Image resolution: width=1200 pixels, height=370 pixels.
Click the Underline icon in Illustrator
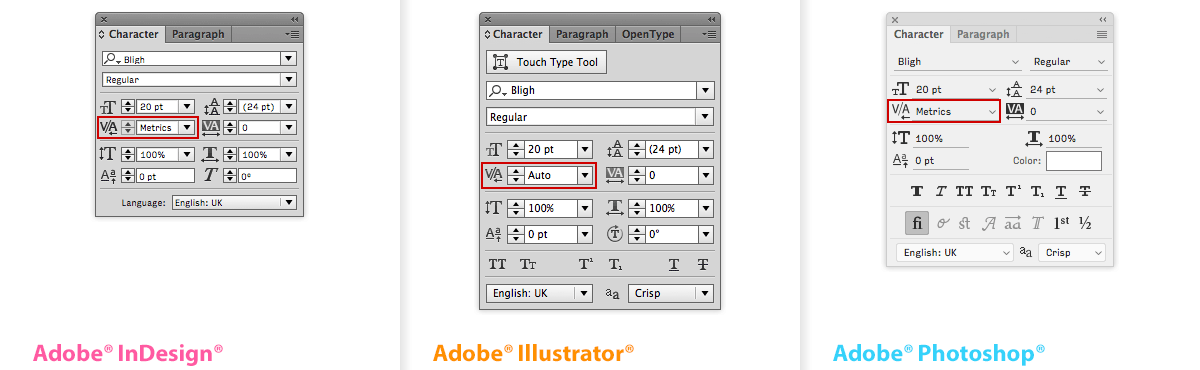pyautogui.click(x=674, y=265)
